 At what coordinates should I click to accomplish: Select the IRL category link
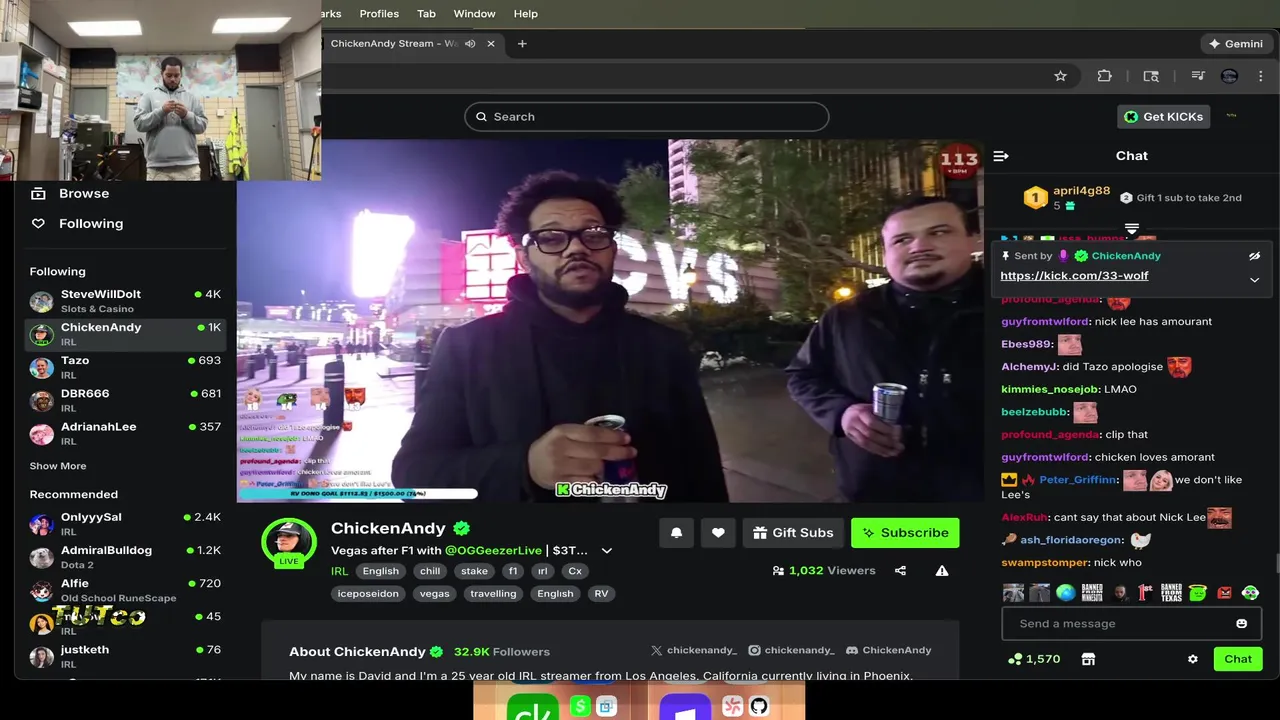click(339, 571)
